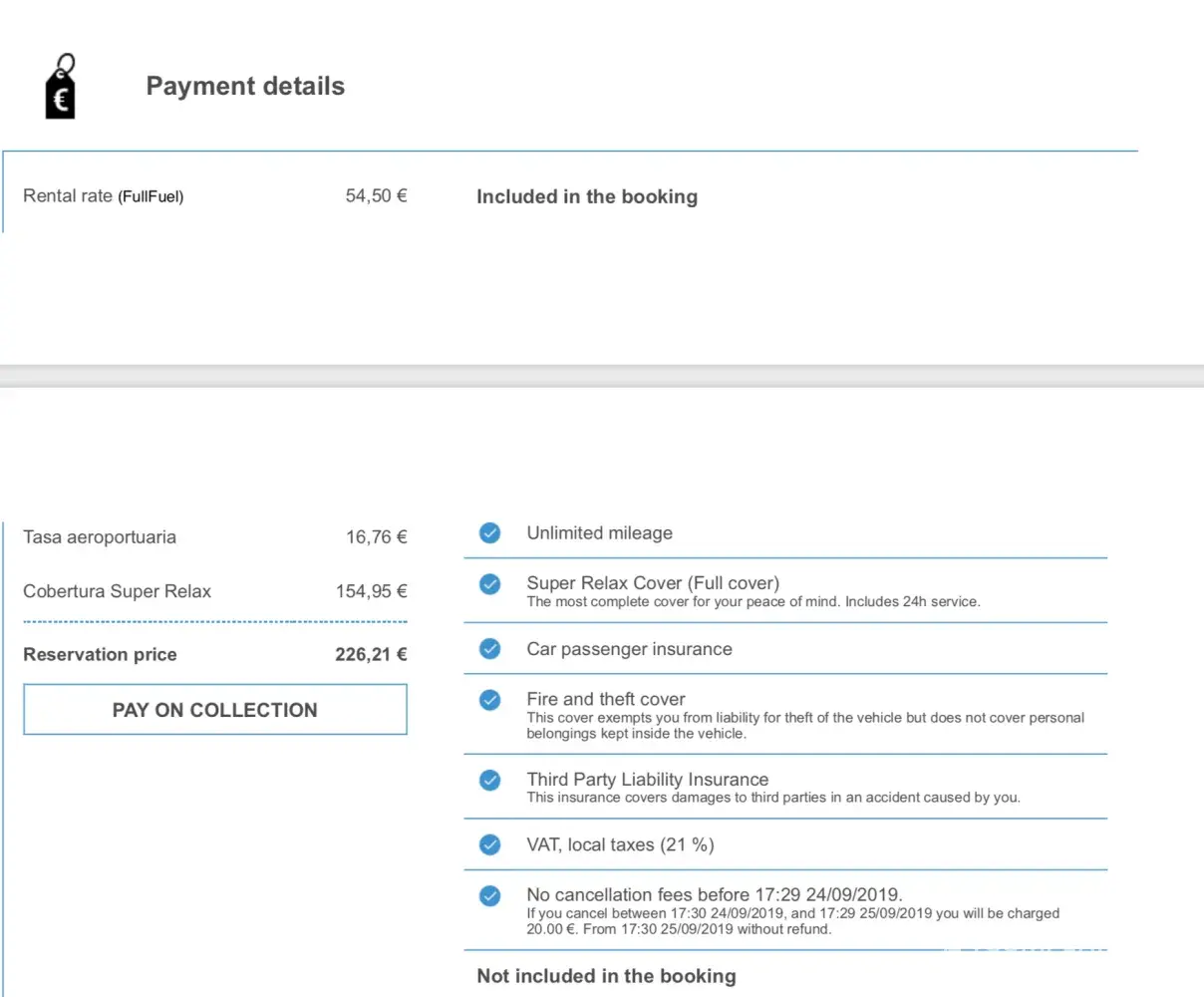The height and width of the screenshot is (997, 1204).
Task: Click the 54,50 € rental rate amount
Action: tap(376, 196)
